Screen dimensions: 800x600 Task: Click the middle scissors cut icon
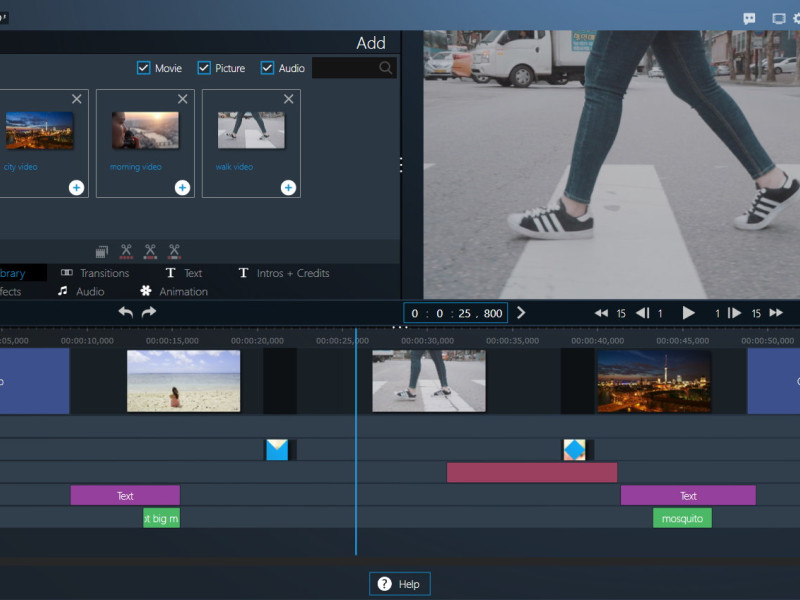point(150,251)
